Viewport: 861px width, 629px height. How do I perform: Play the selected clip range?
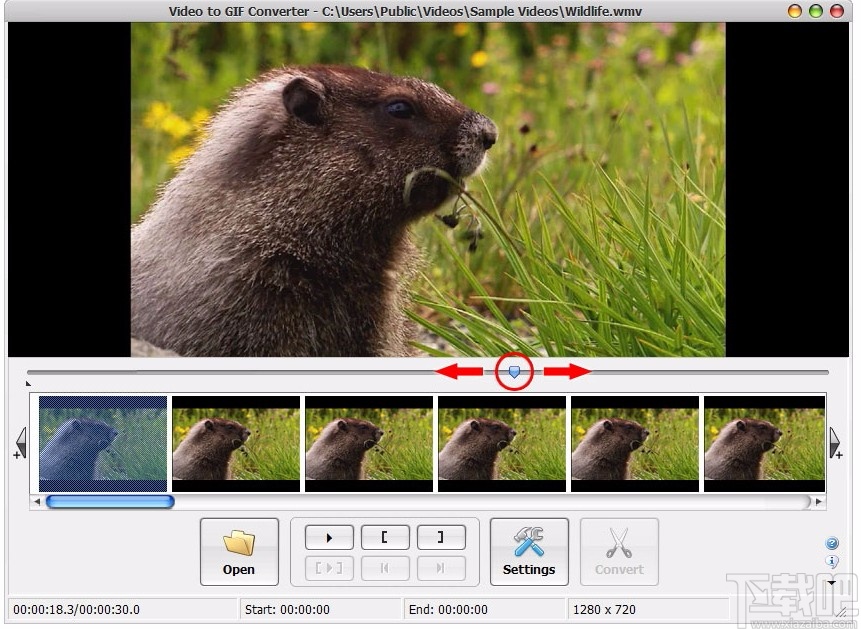[x=329, y=568]
